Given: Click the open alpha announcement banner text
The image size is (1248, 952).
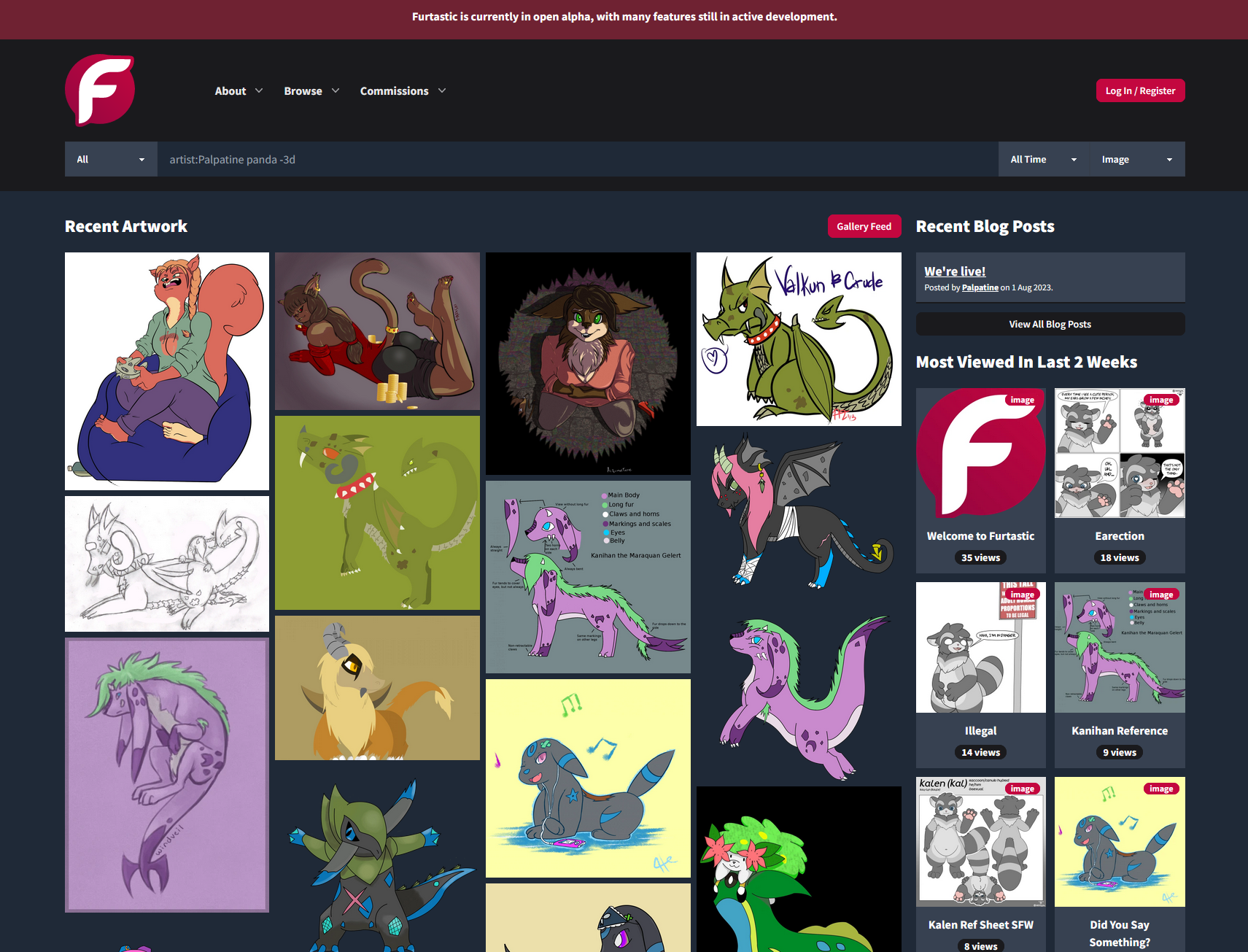Looking at the screenshot, I should click(624, 17).
